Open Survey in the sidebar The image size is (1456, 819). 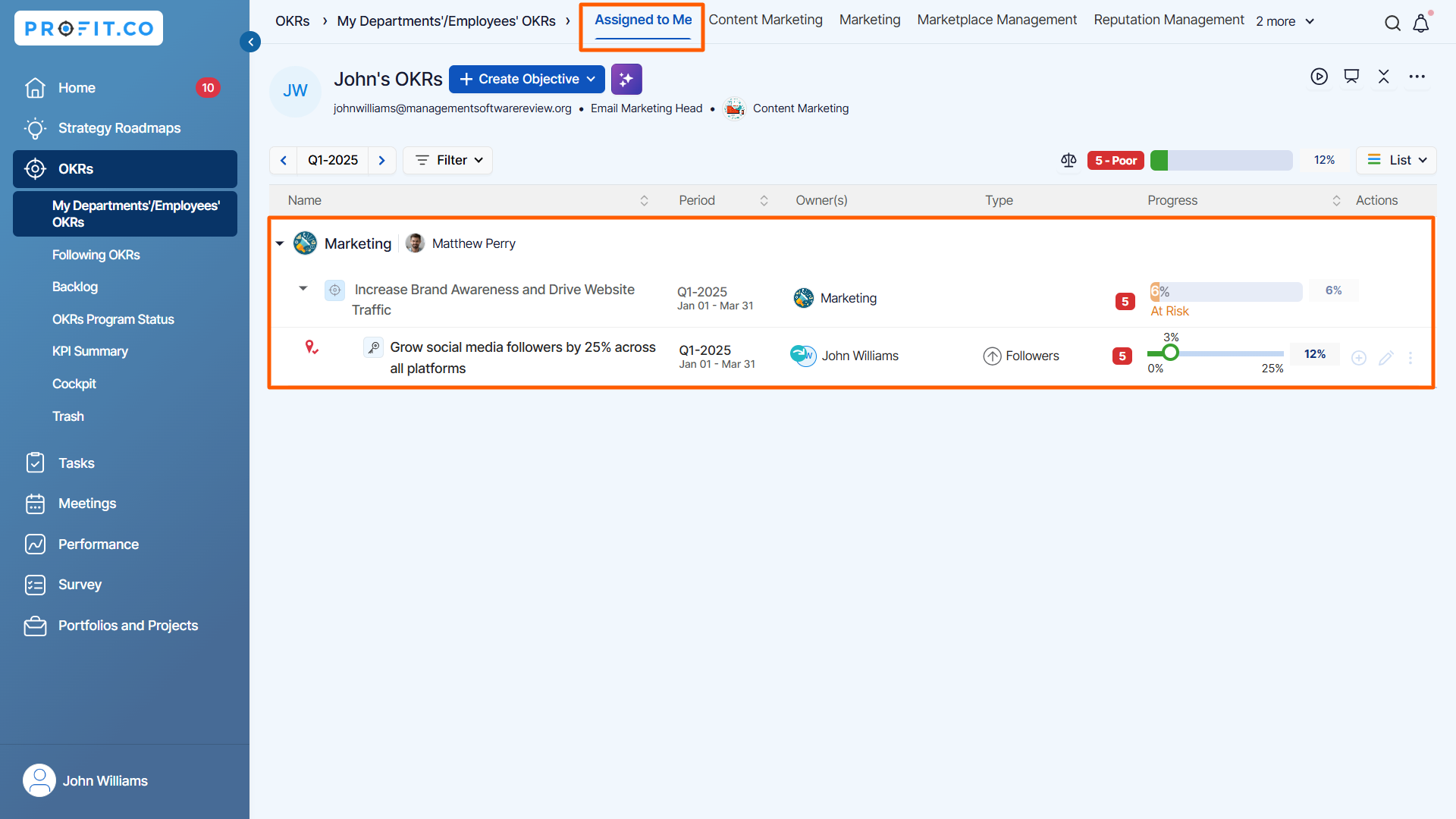125,585
